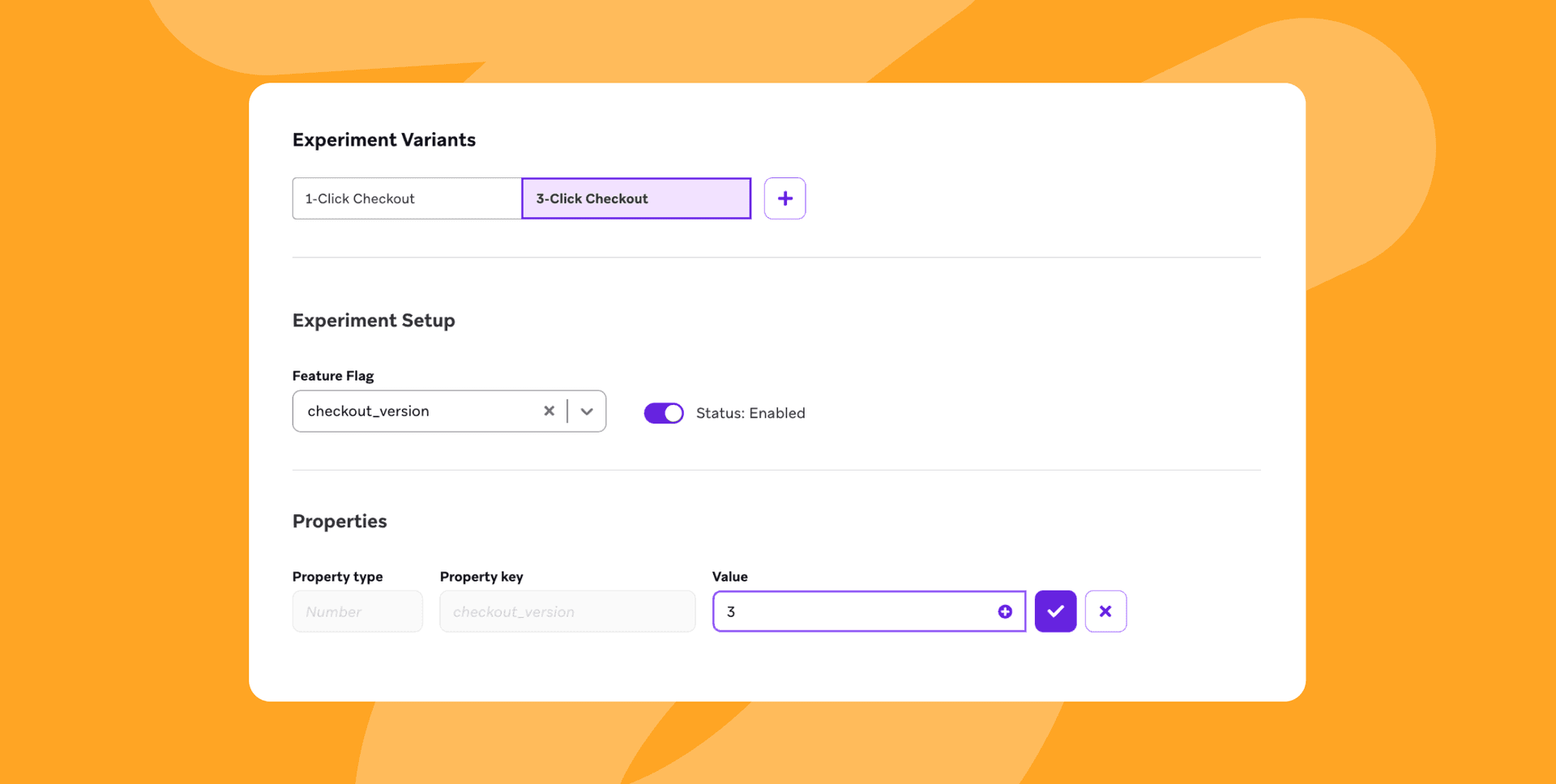This screenshot has width=1556, height=784.
Task: Select the 1-Click Checkout variant
Action: (406, 198)
